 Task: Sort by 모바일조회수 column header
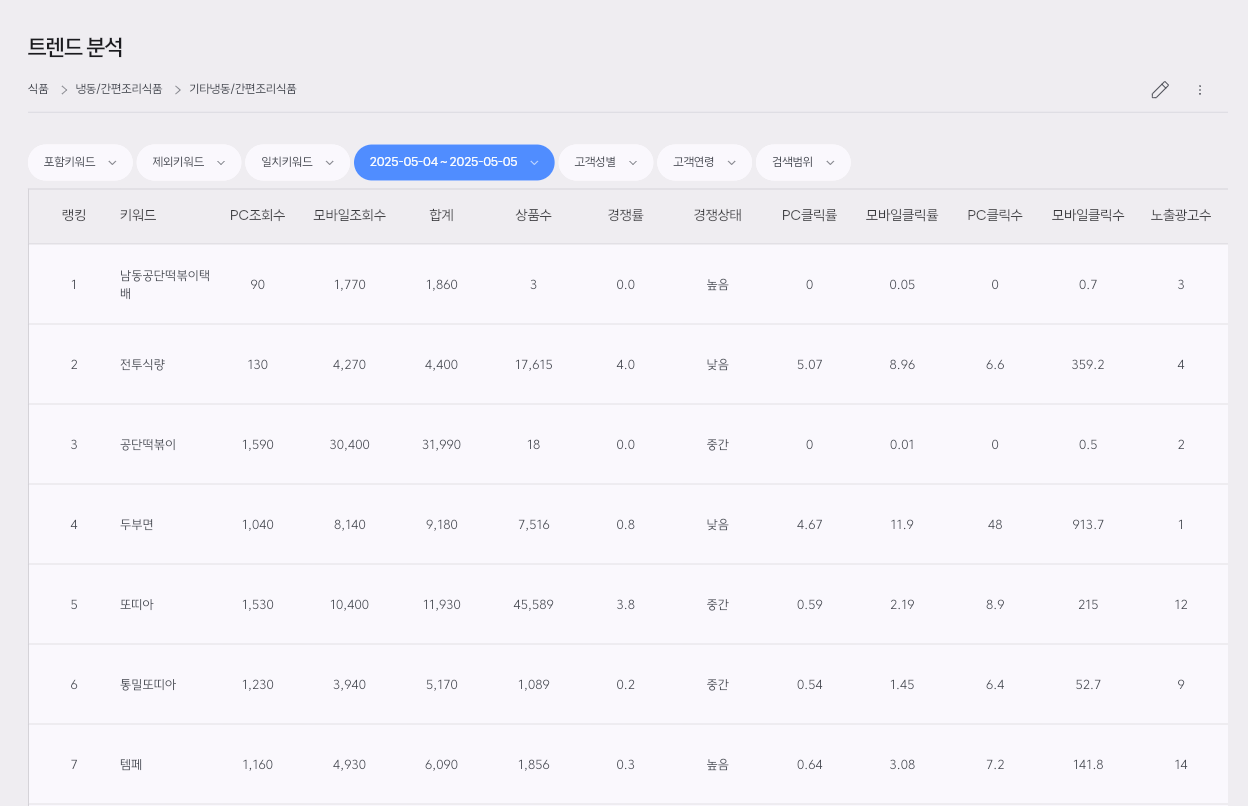[x=350, y=215]
